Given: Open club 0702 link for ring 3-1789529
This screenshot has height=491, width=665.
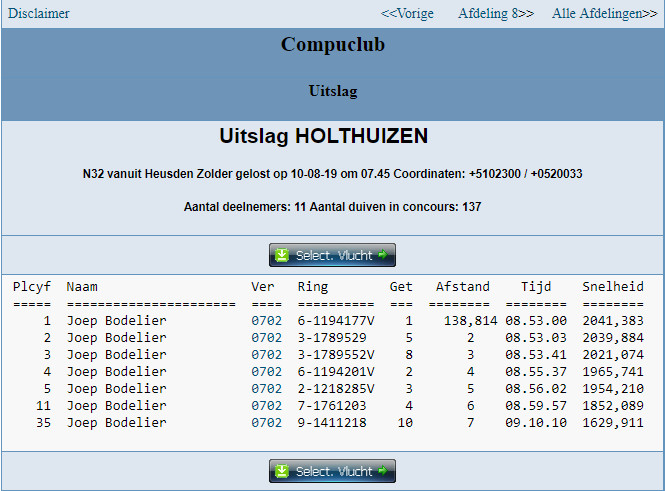Looking at the screenshot, I should pos(266,338).
